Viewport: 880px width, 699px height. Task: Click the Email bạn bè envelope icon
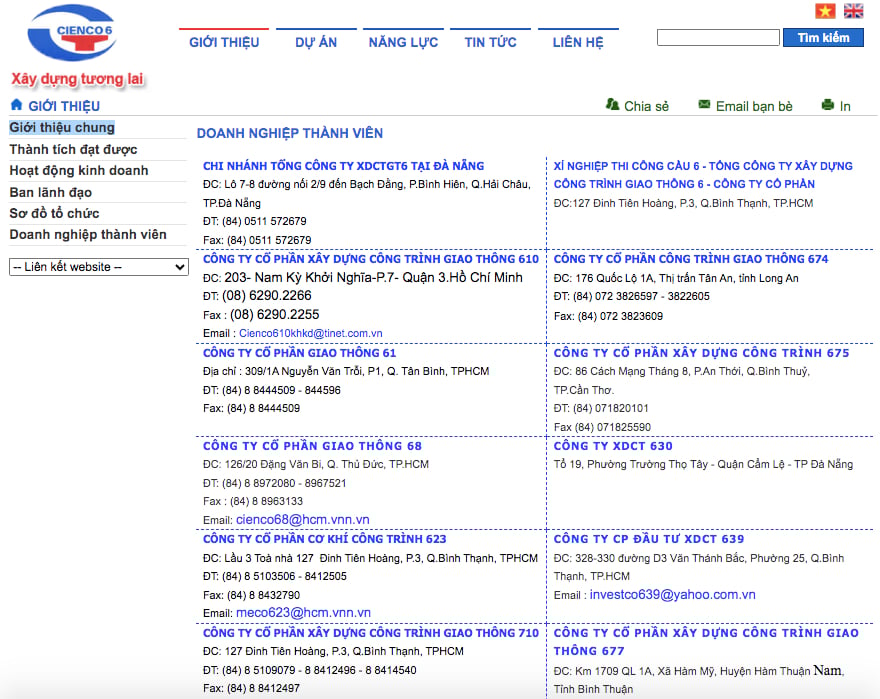tap(704, 104)
